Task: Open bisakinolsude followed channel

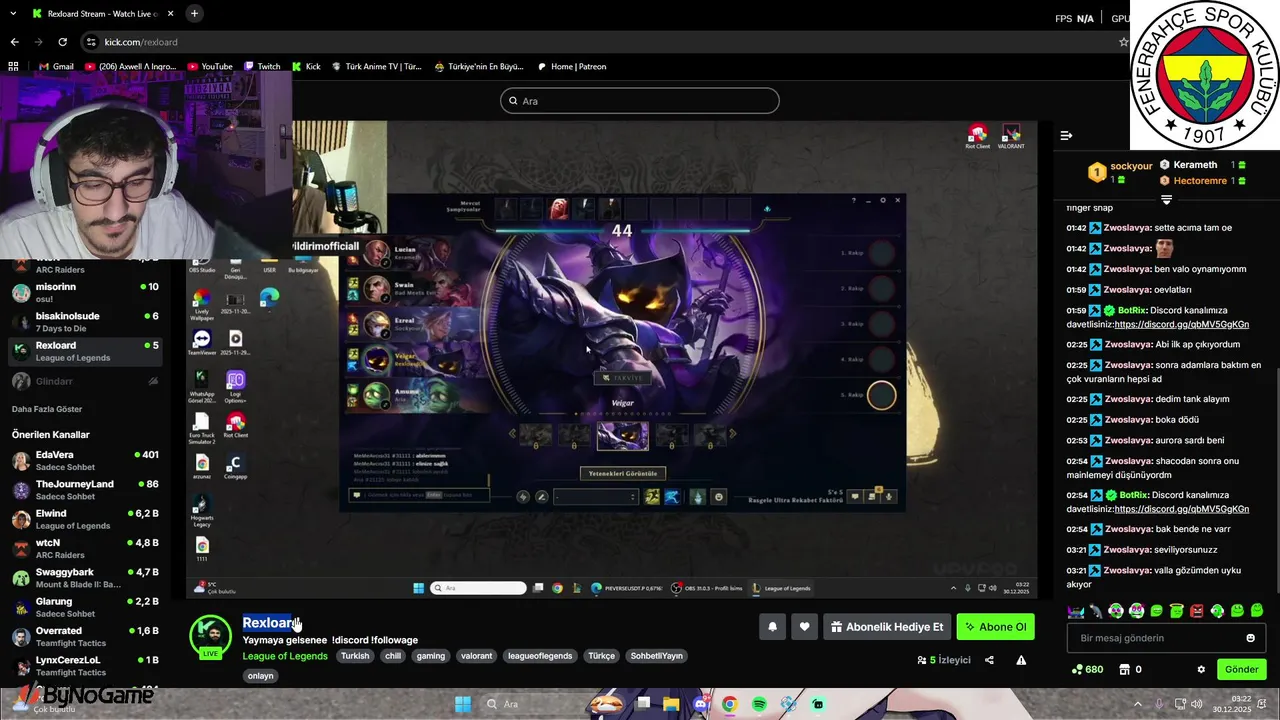Action: coord(85,322)
